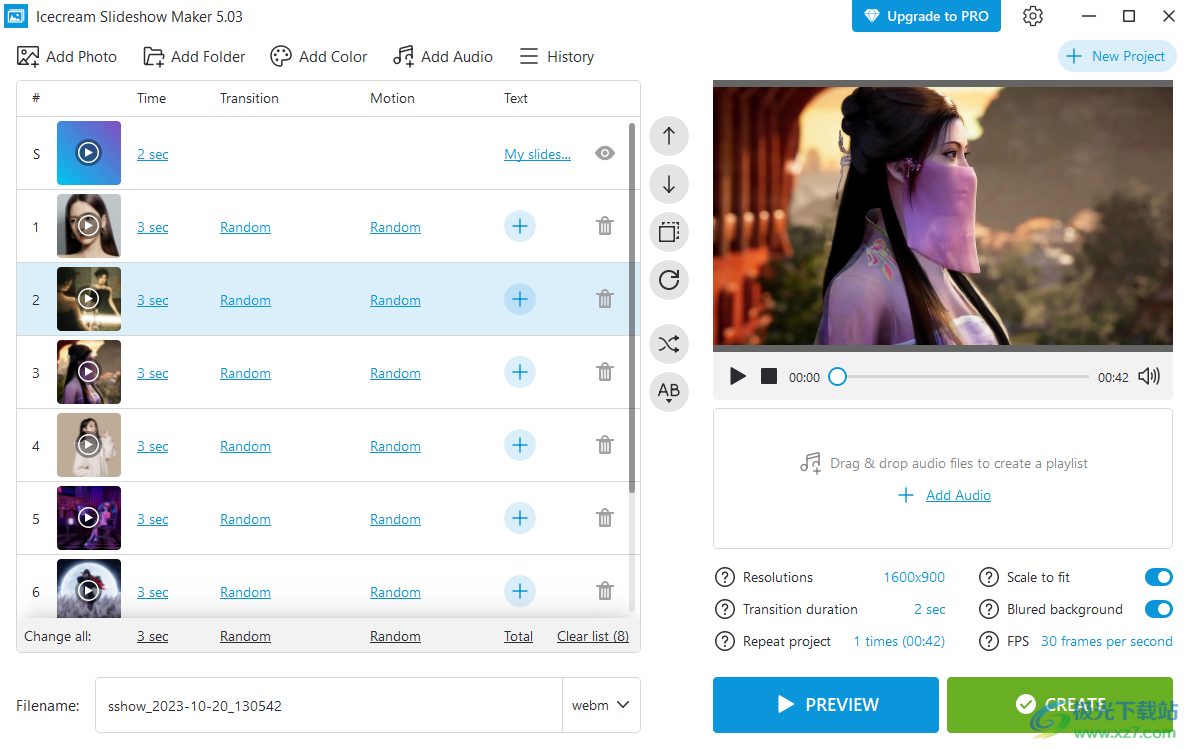Delete slide 2 with trash icon

604,299
